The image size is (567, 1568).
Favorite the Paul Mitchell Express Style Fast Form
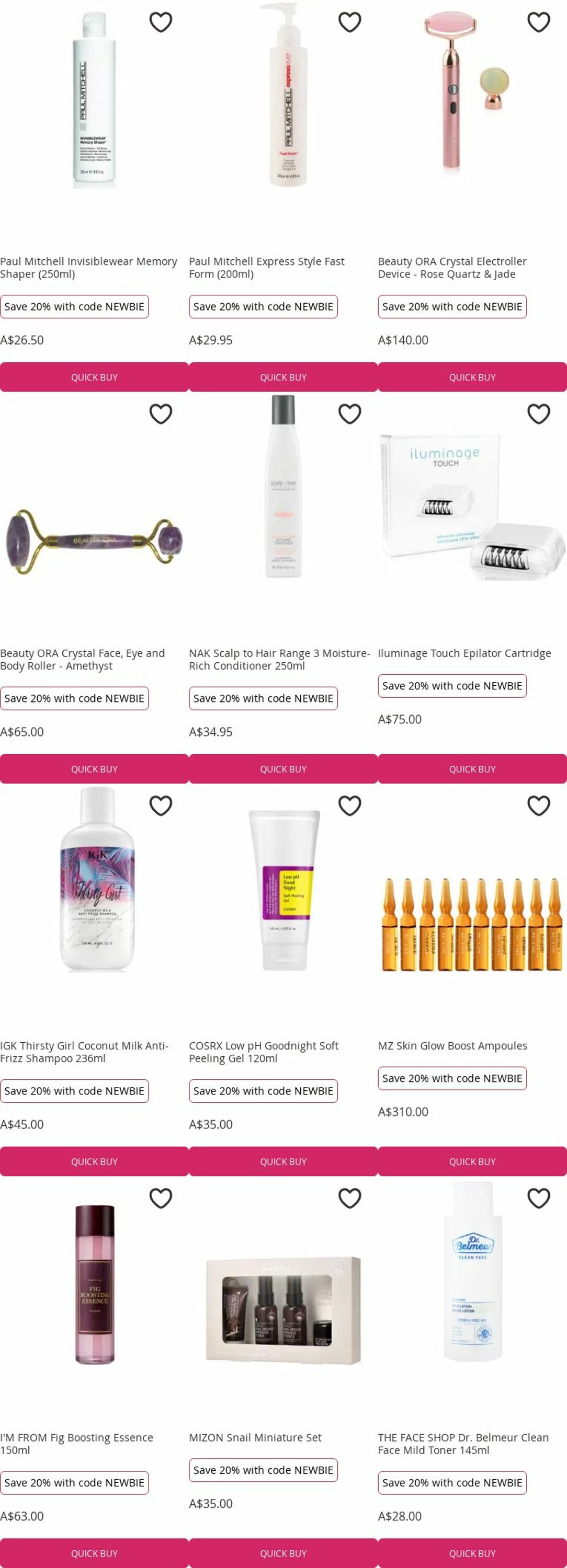coord(349,22)
